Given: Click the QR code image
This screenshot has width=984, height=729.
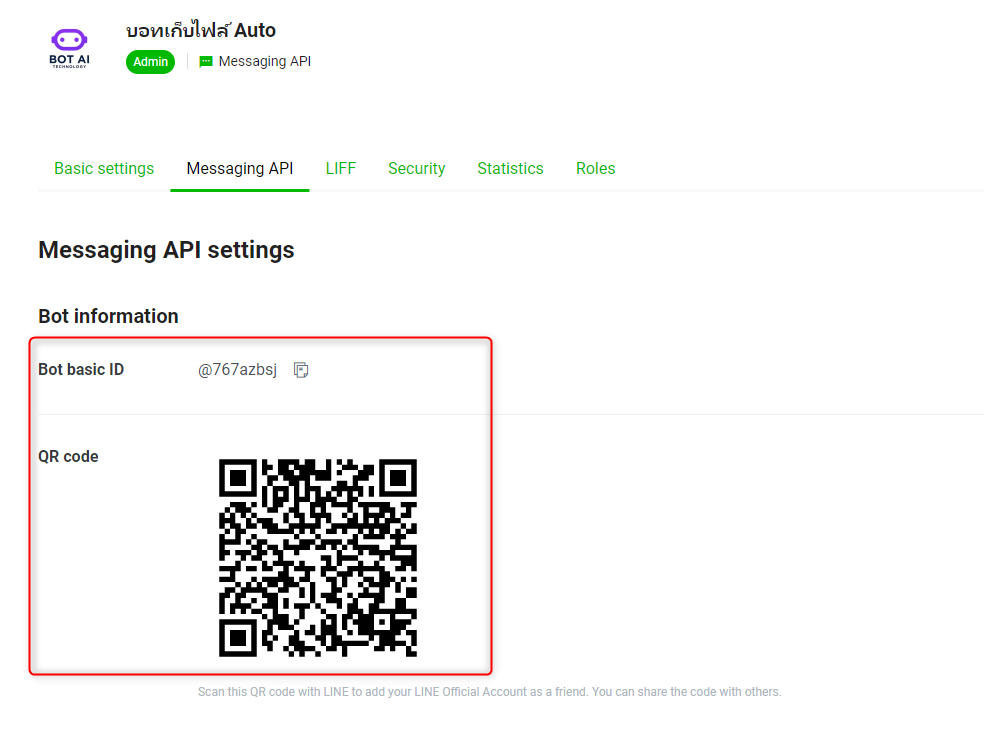Looking at the screenshot, I should [x=317, y=558].
